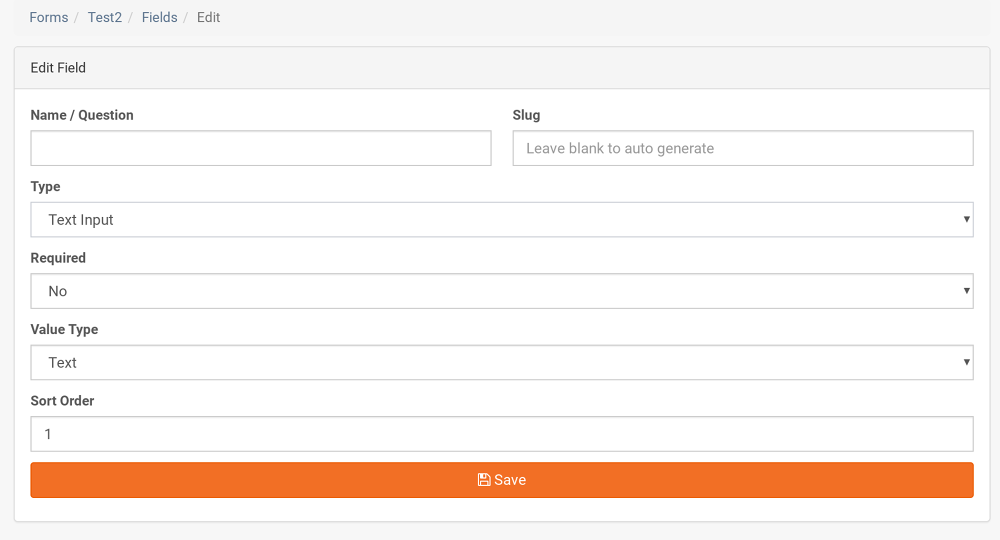The width and height of the screenshot is (1000, 540).
Task: Click the orange Save button
Action: click(502, 479)
